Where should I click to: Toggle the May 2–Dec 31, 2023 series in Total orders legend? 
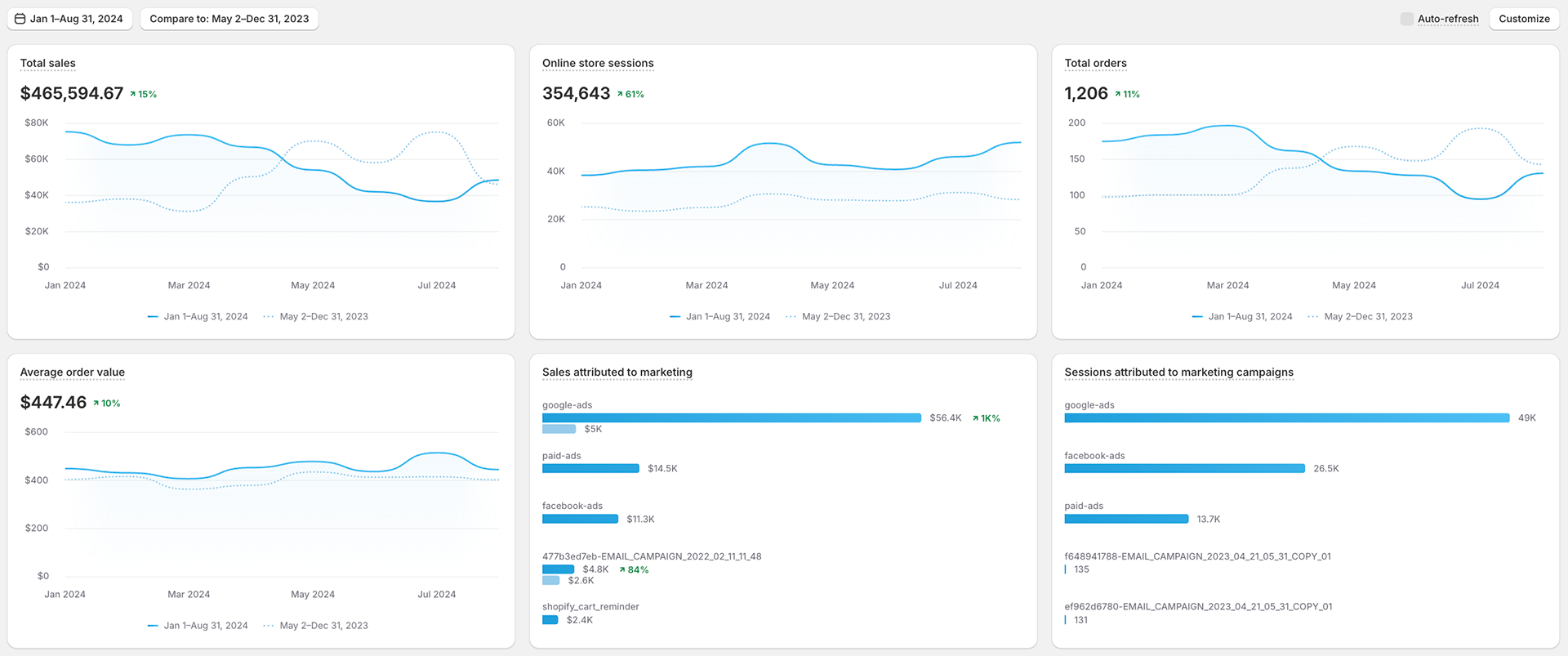coord(1360,316)
